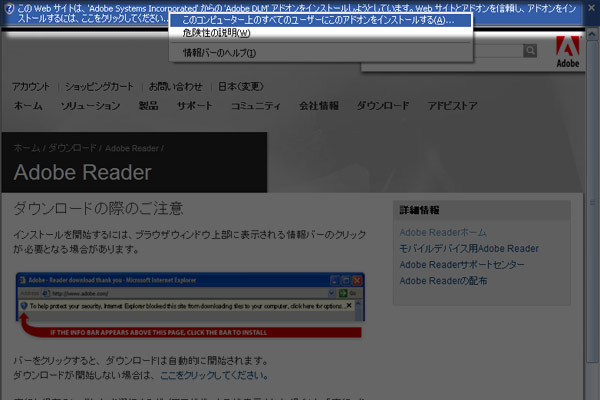This screenshot has width=600, height=400.
Task: Click the shield icon on the information bar
Action: pyautogui.click(x=8, y=7)
